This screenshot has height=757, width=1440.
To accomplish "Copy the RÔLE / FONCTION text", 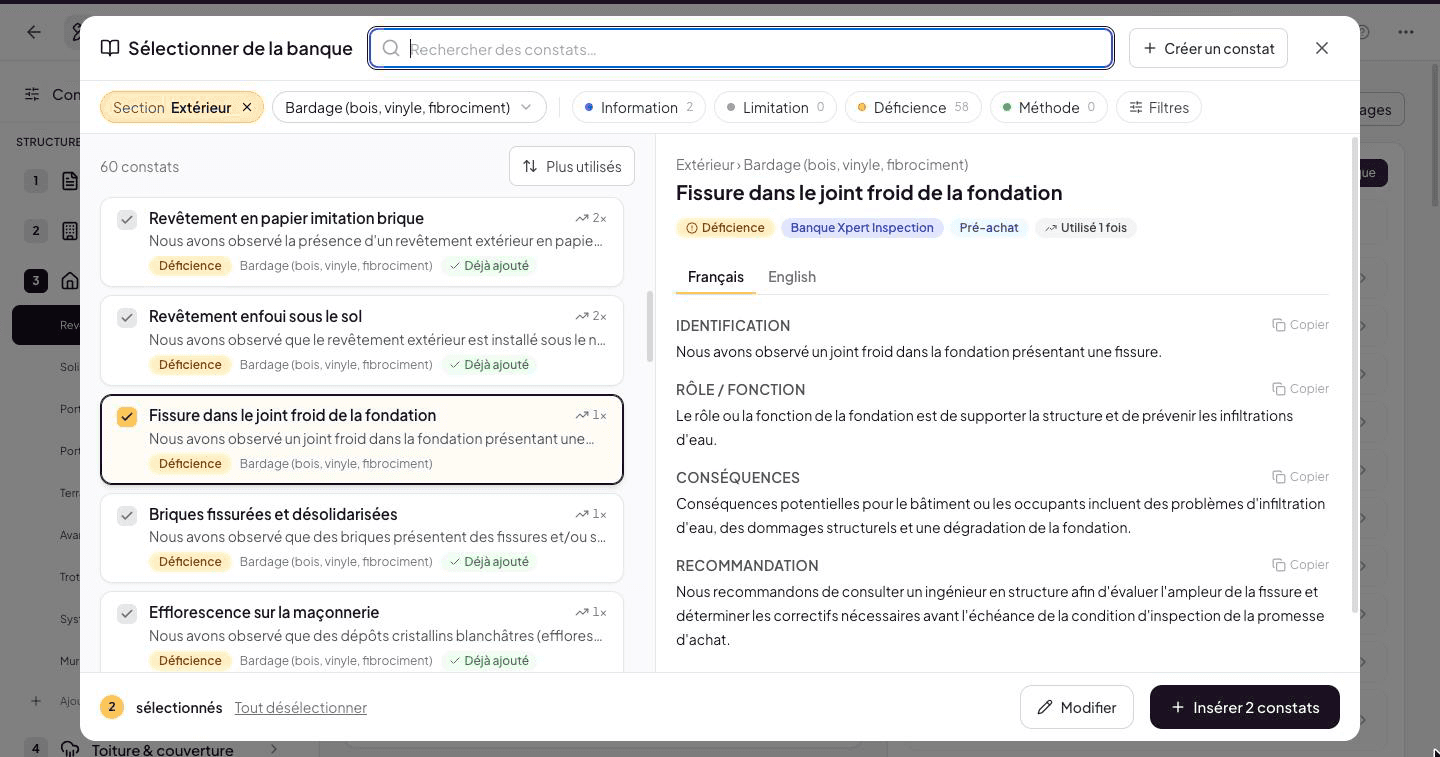I will click(1300, 388).
